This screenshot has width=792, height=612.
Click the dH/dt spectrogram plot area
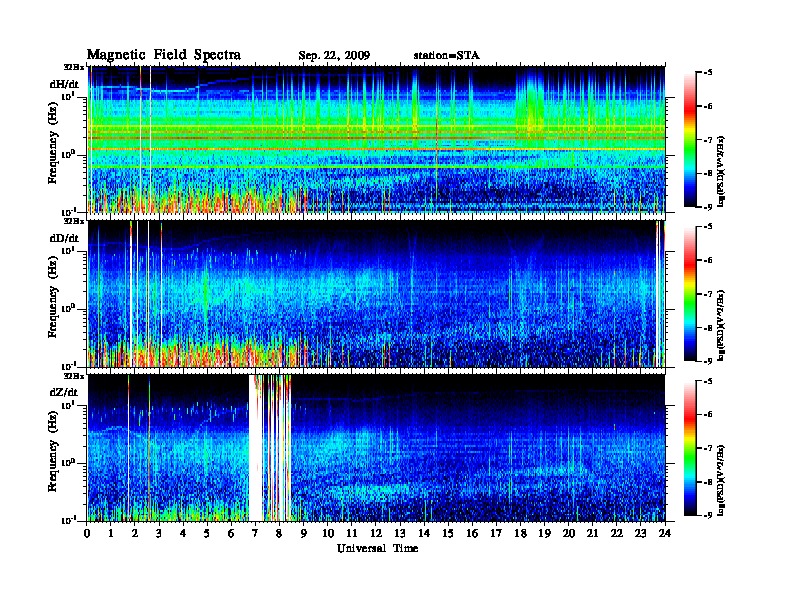point(376,139)
